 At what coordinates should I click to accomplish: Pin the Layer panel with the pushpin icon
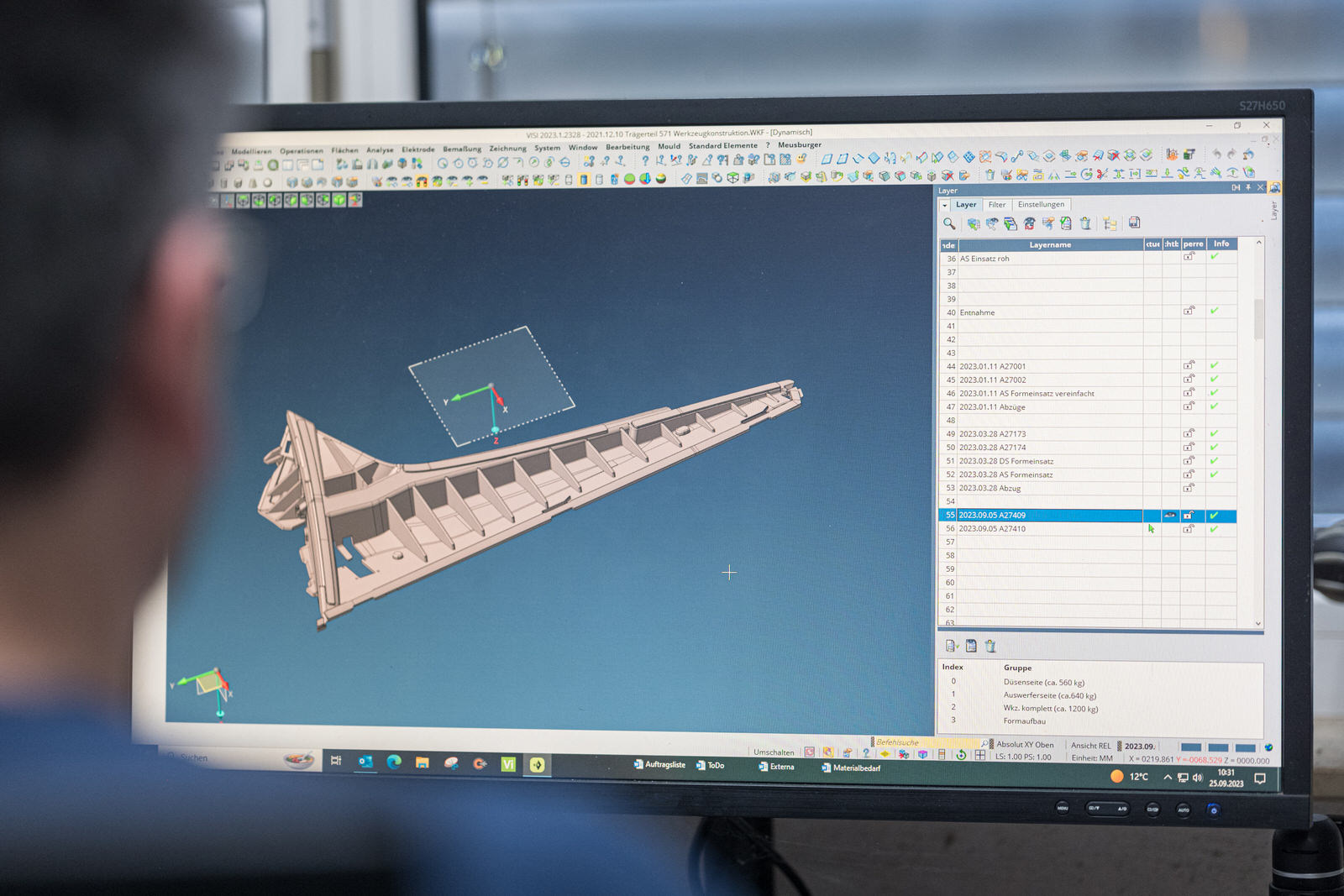[1248, 187]
